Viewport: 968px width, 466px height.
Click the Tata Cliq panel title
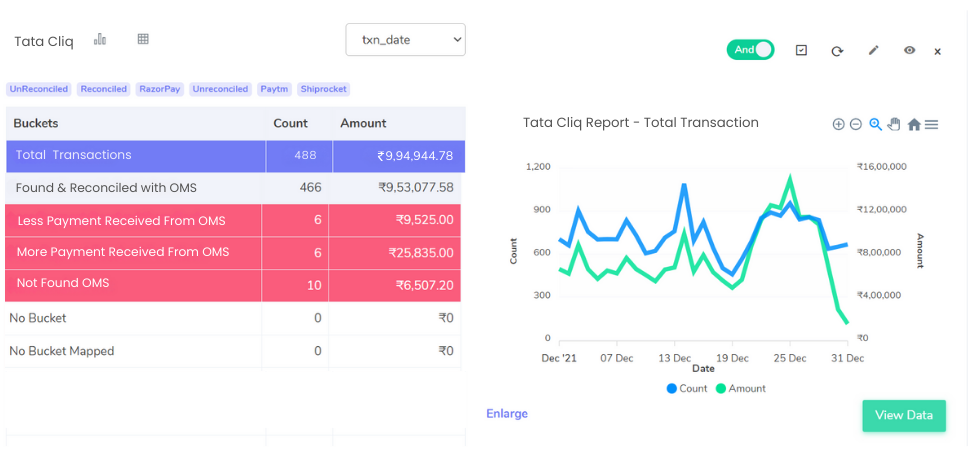pos(44,42)
